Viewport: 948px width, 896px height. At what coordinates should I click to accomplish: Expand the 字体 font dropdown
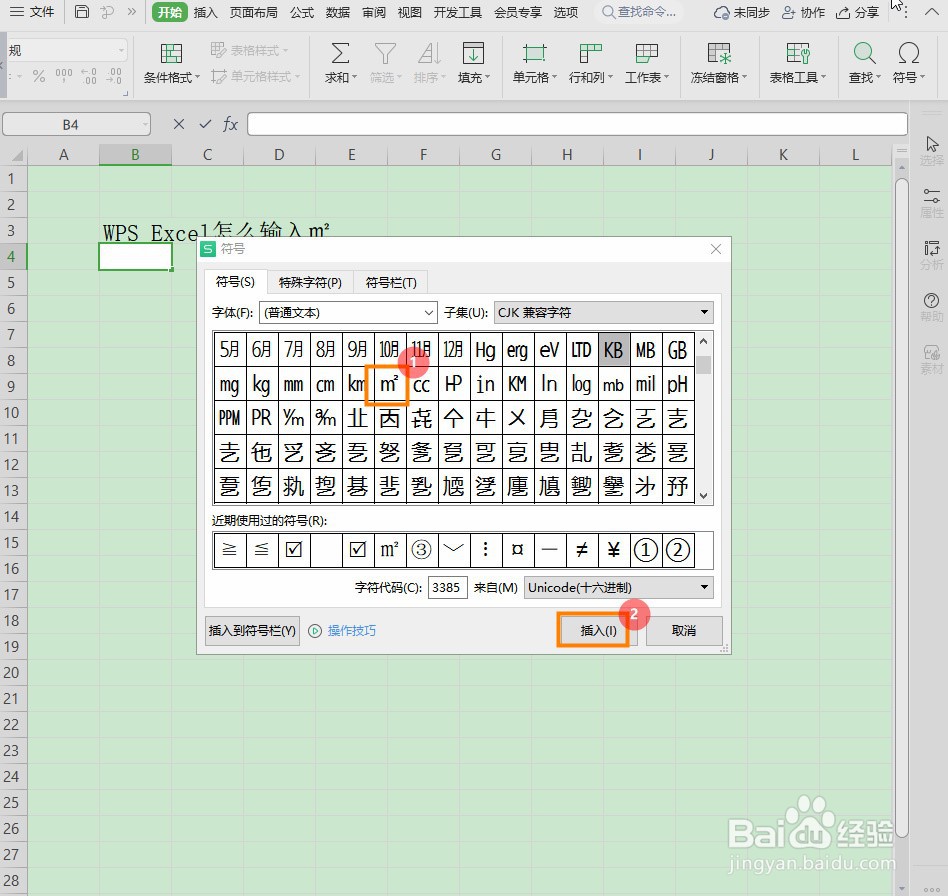429,313
